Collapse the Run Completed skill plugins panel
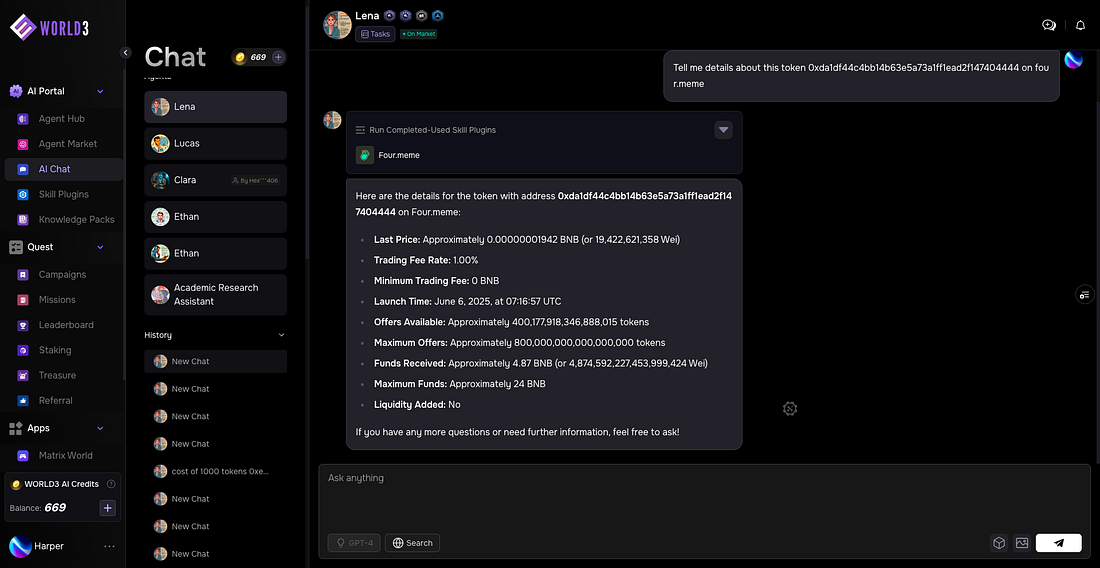1100x568 pixels. point(724,130)
